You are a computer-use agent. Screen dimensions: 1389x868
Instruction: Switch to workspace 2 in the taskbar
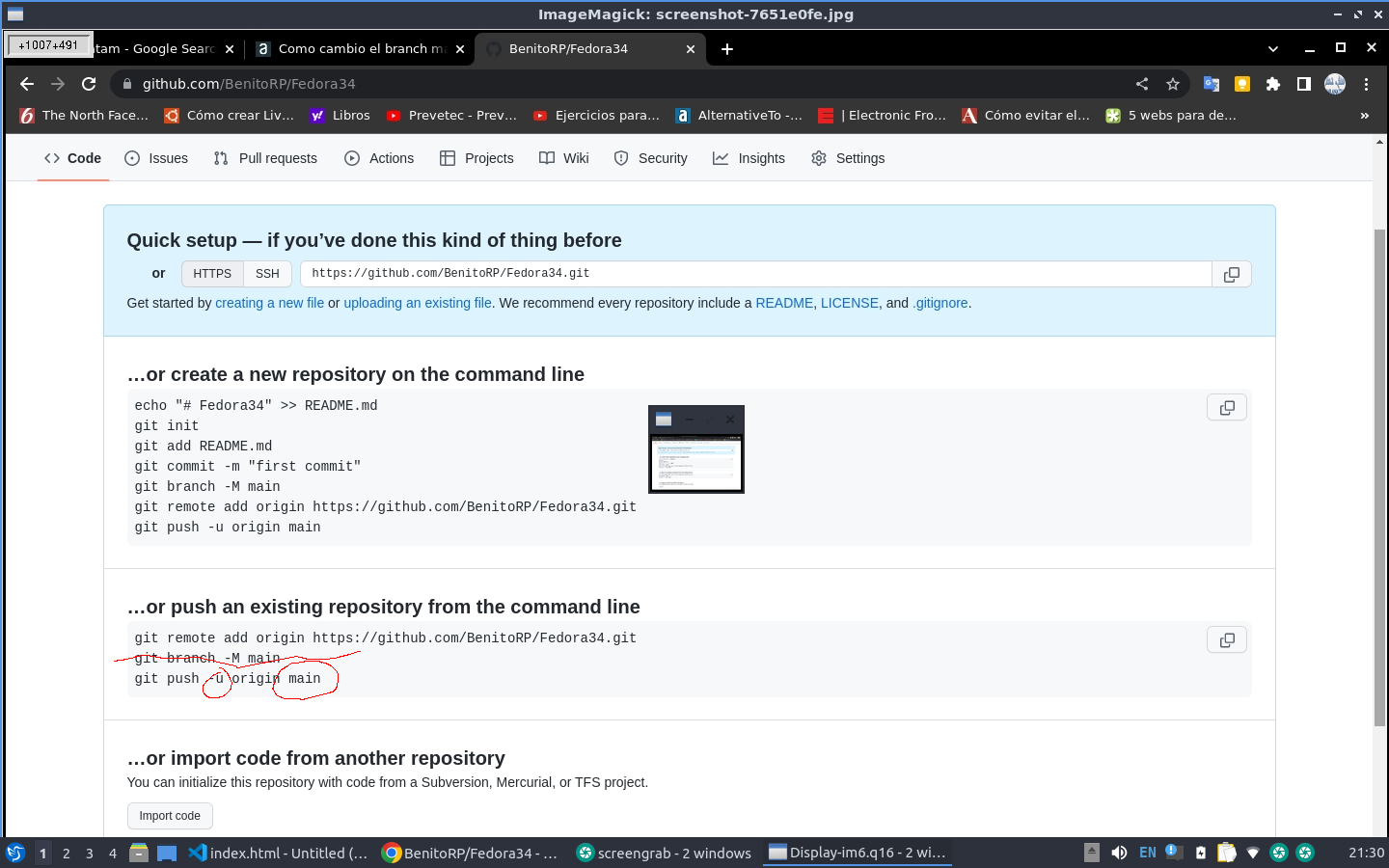(x=66, y=854)
